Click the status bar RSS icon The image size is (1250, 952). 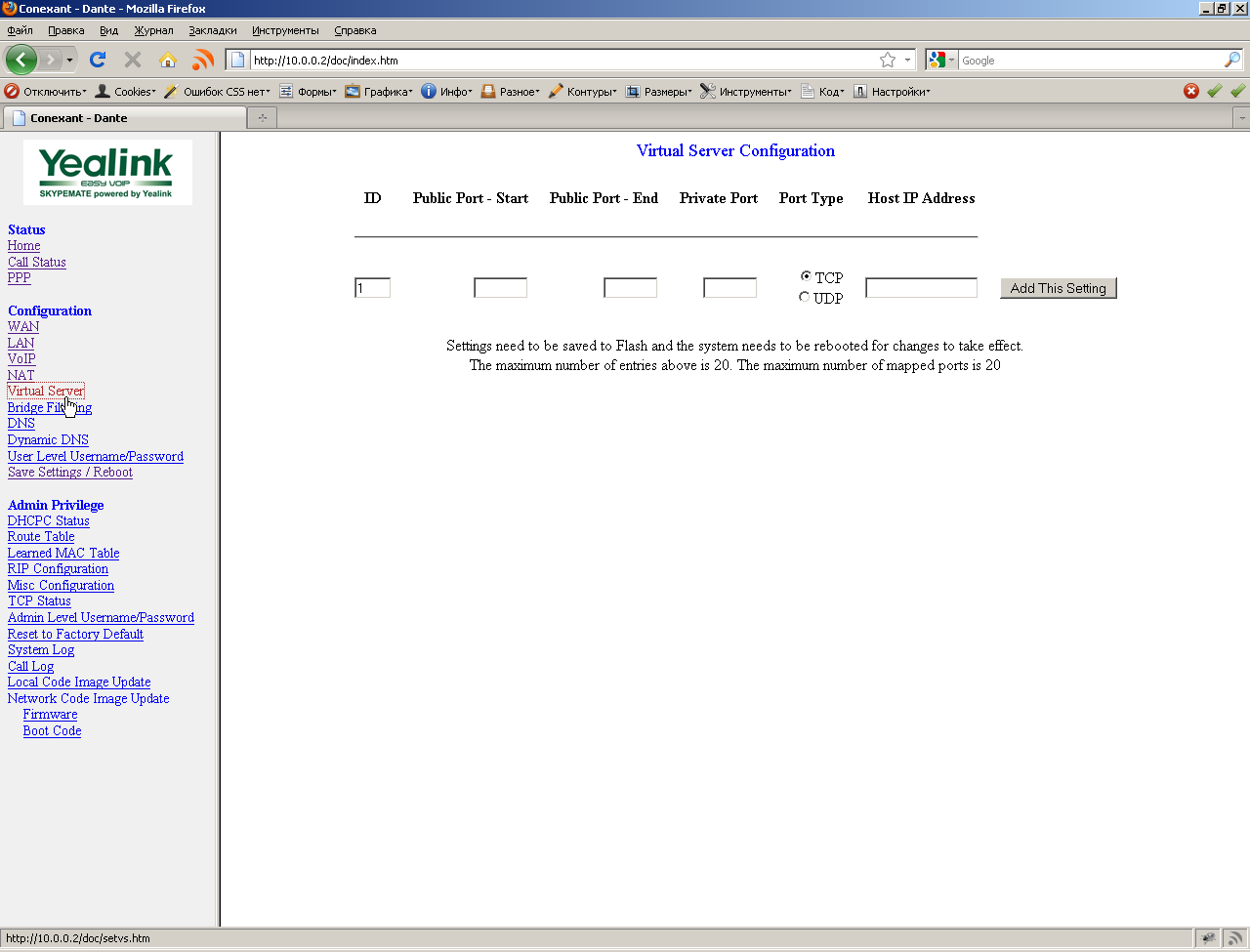(1234, 938)
